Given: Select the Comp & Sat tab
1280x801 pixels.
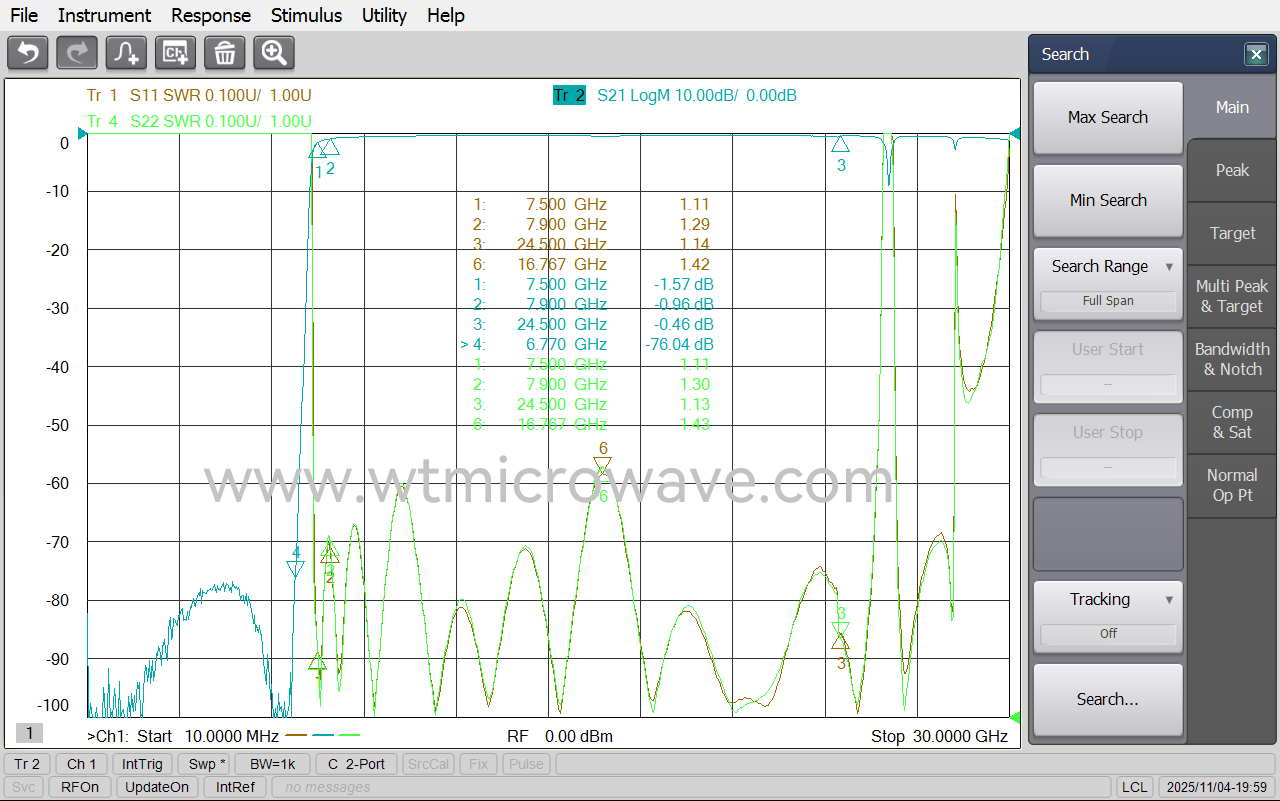Looking at the screenshot, I should [1232, 423].
